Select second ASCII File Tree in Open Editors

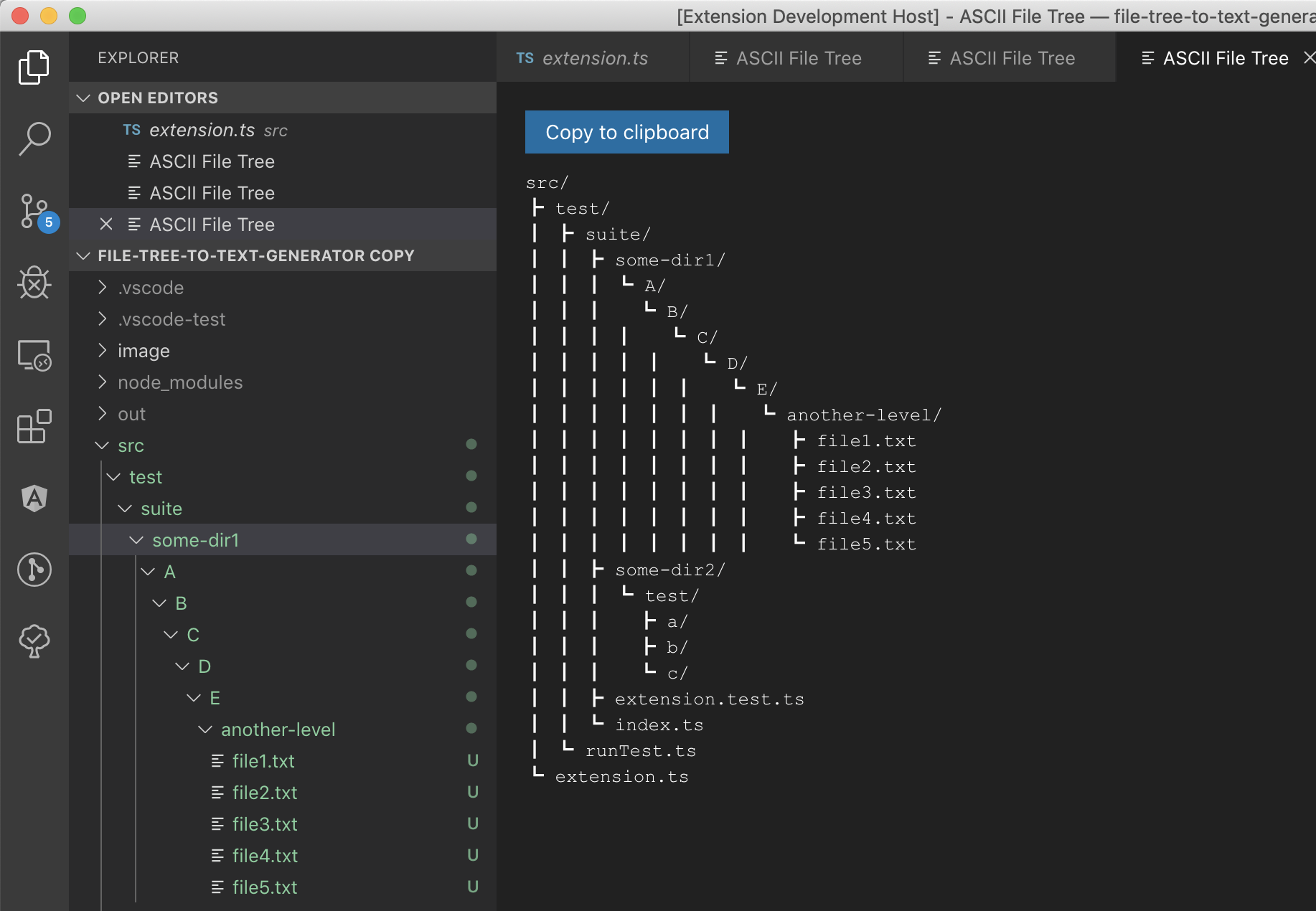click(x=283, y=193)
